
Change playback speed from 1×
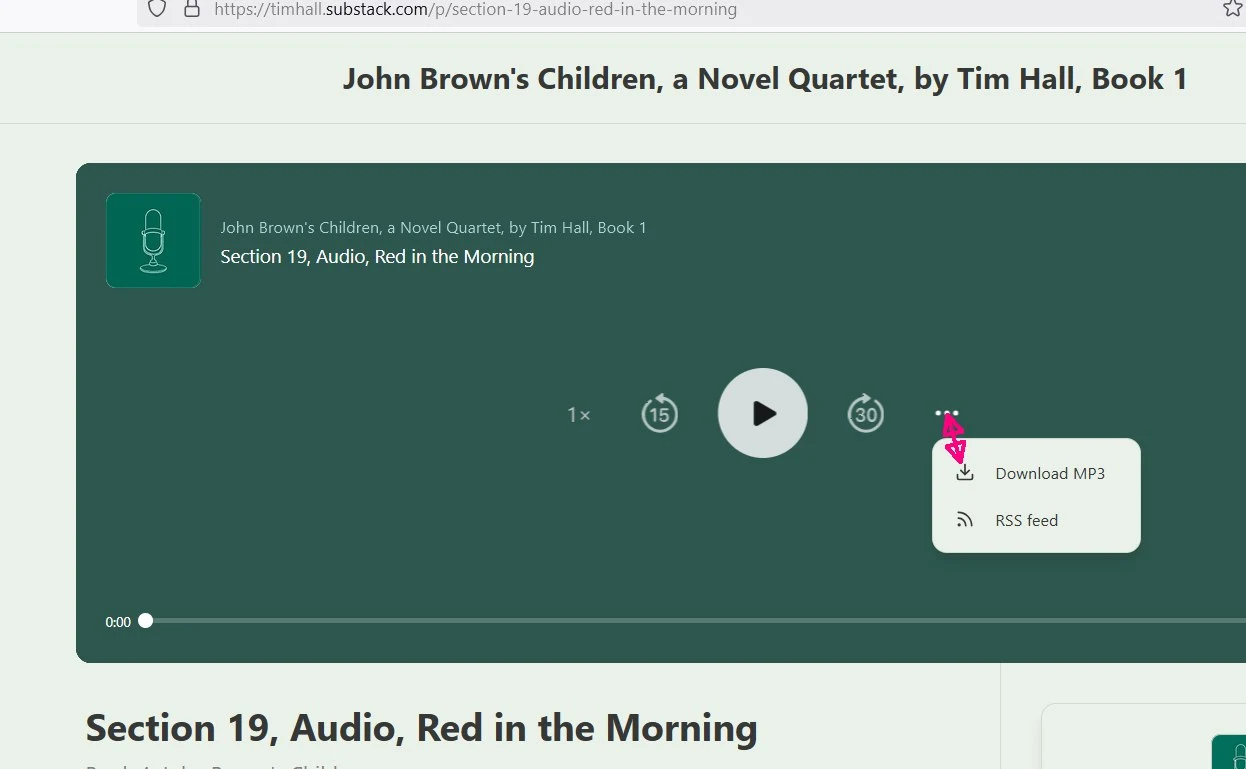click(578, 415)
